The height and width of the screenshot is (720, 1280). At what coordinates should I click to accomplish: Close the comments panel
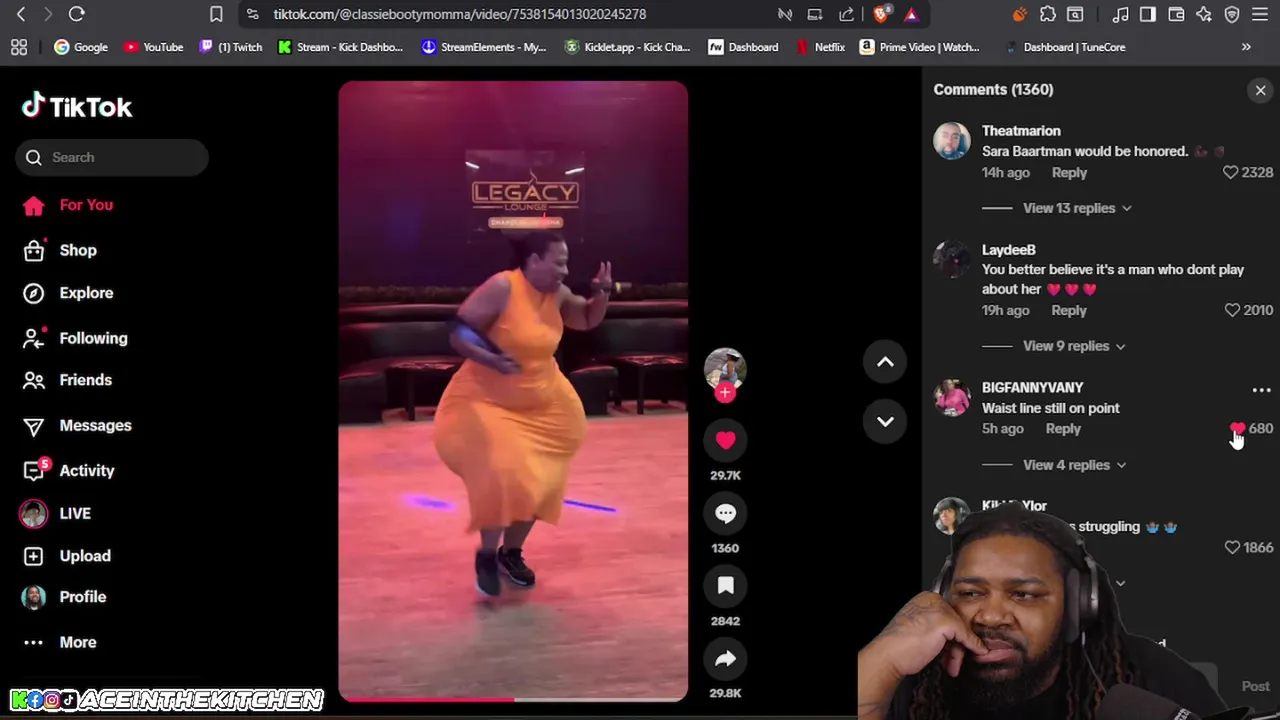[x=1260, y=90]
